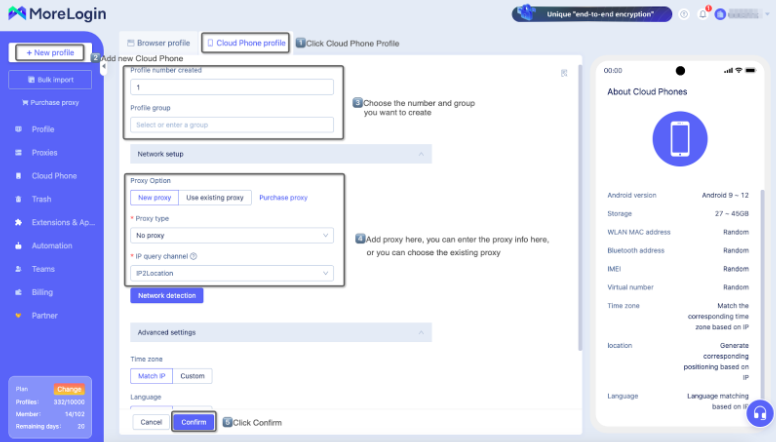
Task: Click the Trash sidebar icon
Action: pyautogui.click(x=18, y=199)
